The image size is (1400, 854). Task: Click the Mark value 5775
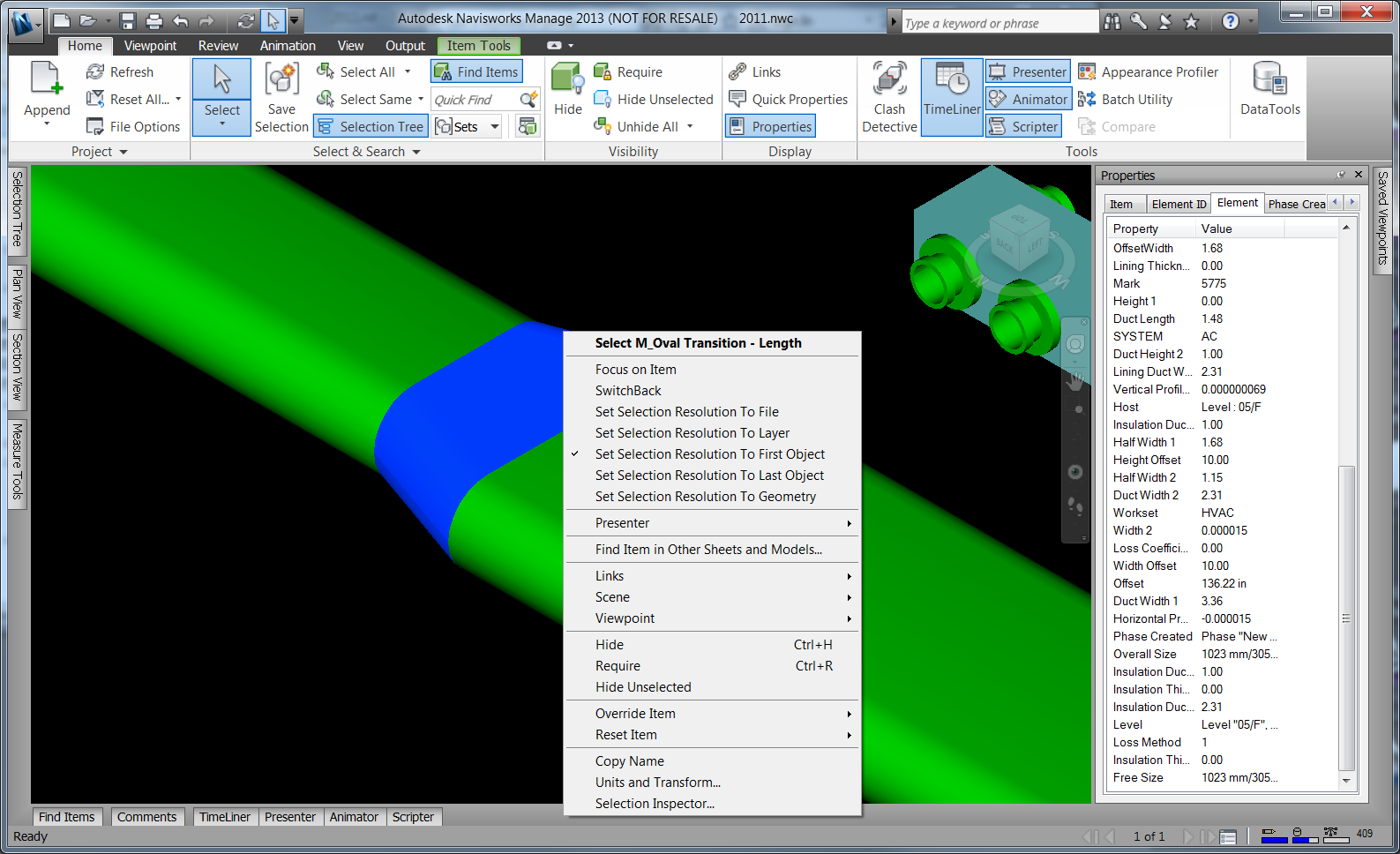[x=1214, y=283]
